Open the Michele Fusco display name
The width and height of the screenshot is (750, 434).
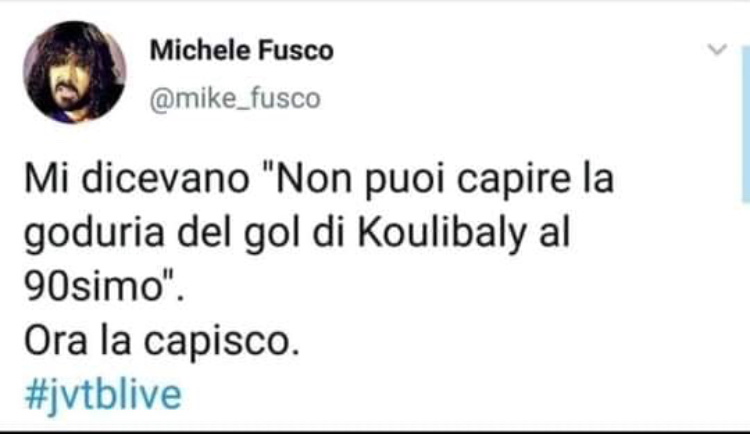(x=242, y=51)
